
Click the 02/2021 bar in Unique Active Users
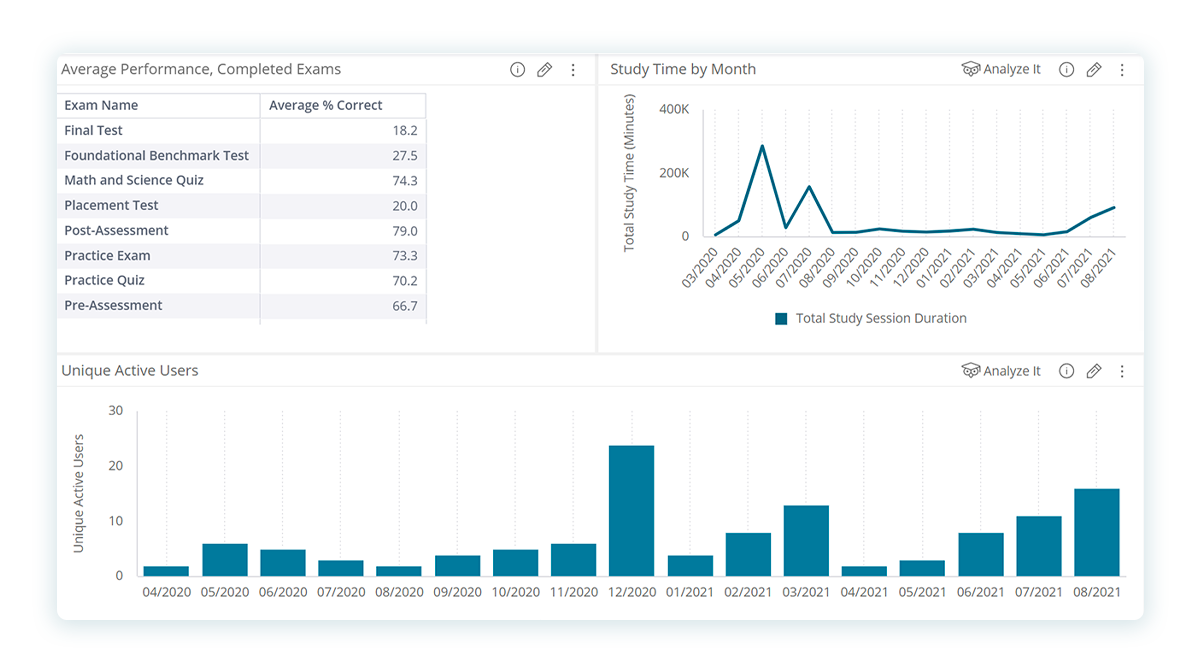pyautogui.click(x=748, y=555)
